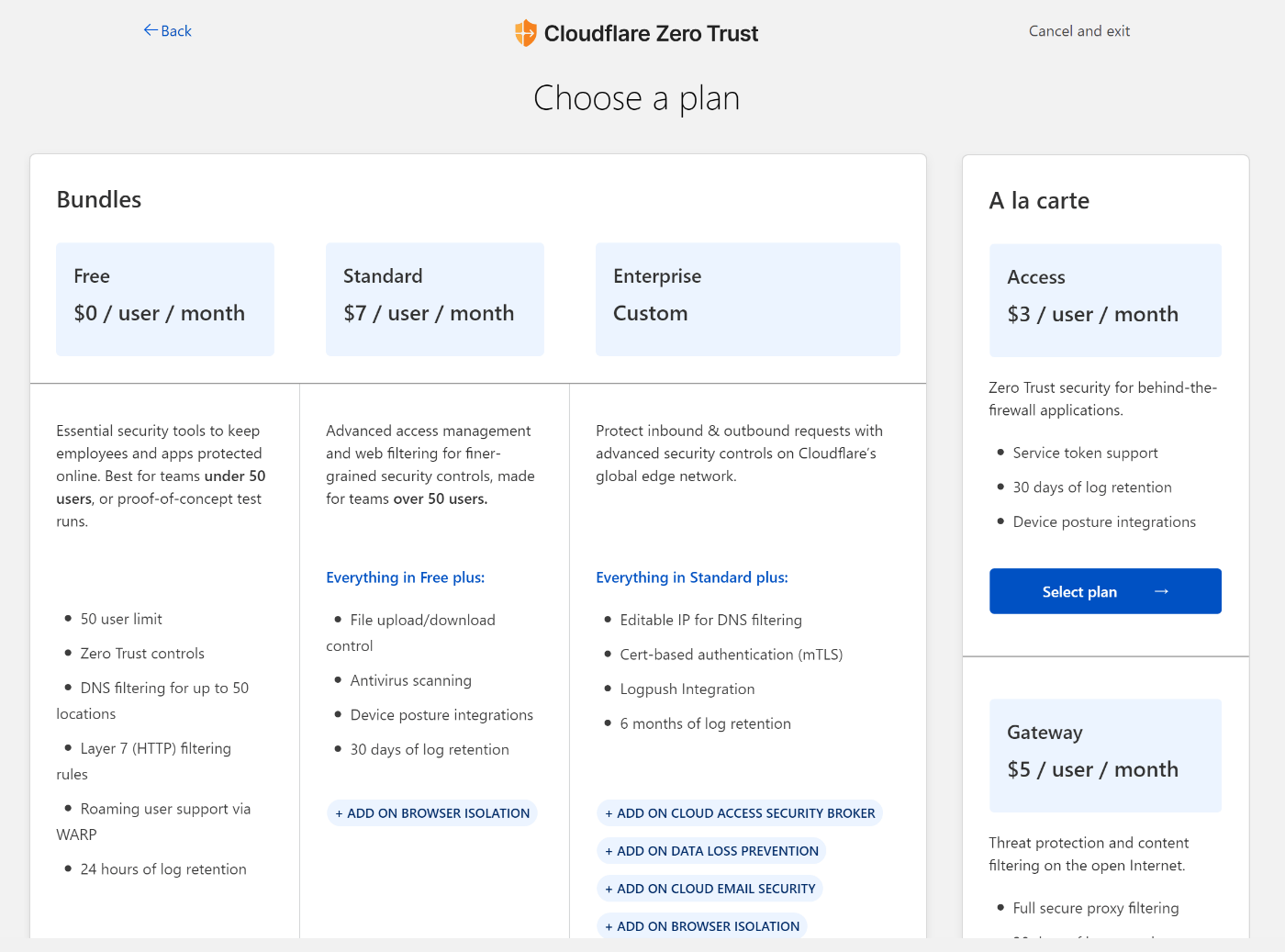Click the Cloudflare Zero Trust shield logo
The height and width of the screenshot is (952, 1285).
click(x=525, y=33)
